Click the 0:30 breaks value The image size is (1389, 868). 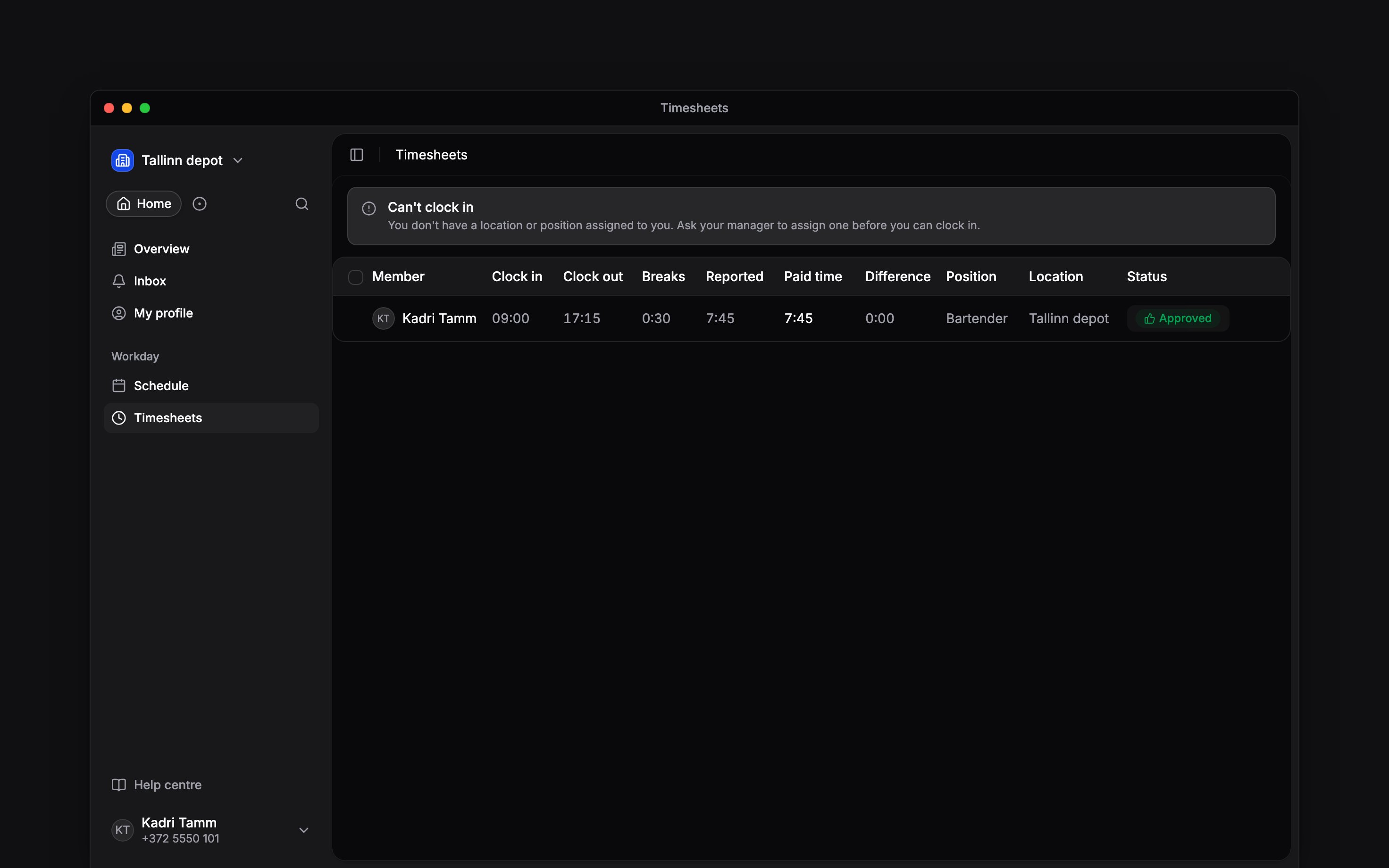(x=656, y=318)
